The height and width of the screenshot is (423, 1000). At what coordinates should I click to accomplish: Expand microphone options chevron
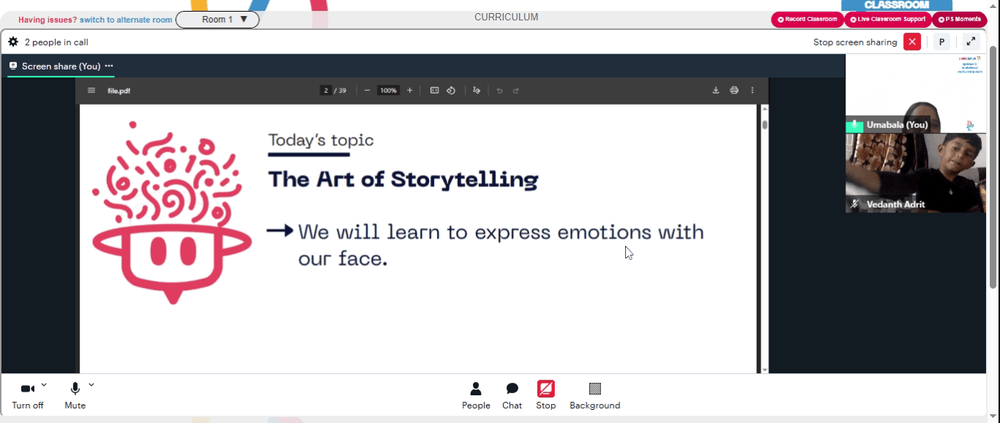(x=91, y=385)
